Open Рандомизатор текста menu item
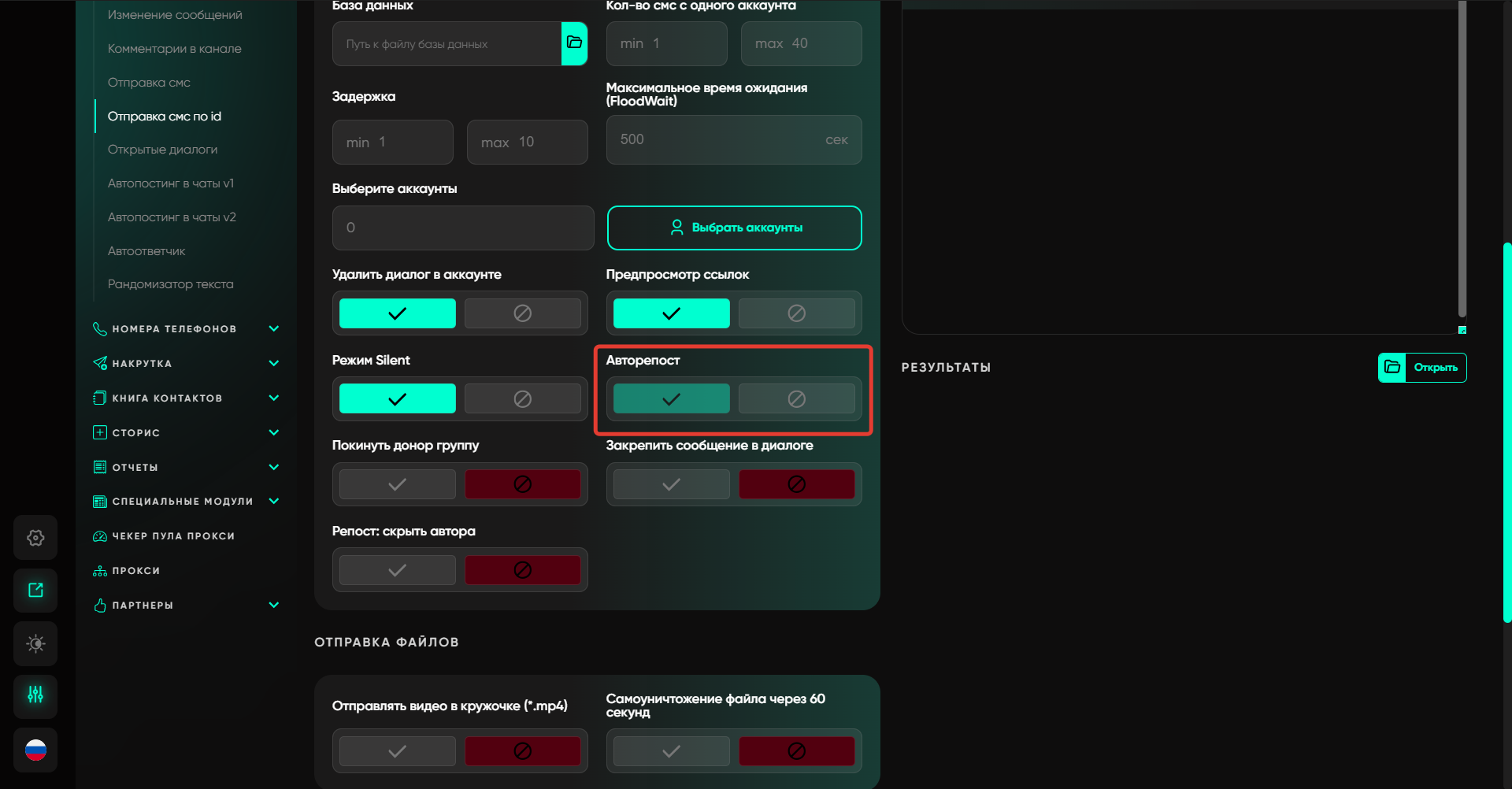 [170, 284]
